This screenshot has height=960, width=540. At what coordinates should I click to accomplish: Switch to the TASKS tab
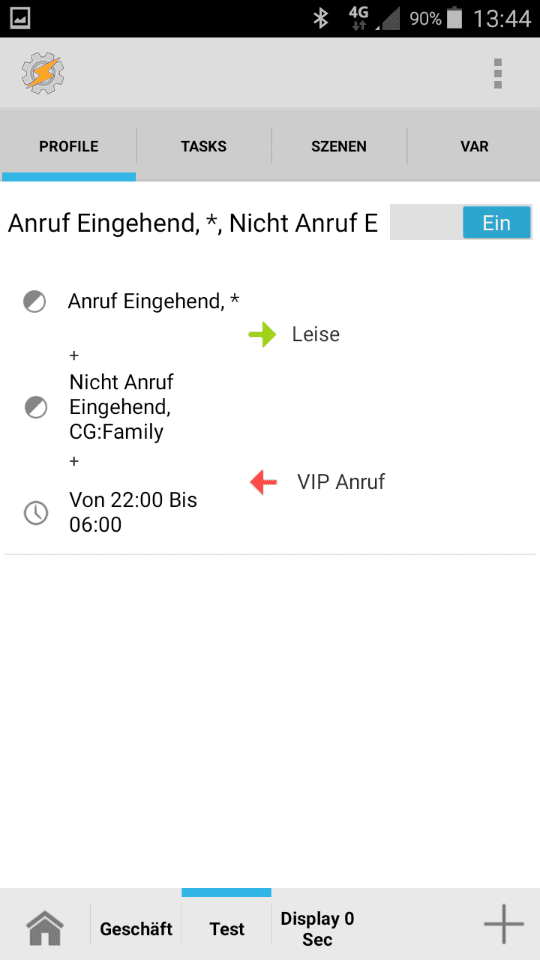[x=204, y=146]
